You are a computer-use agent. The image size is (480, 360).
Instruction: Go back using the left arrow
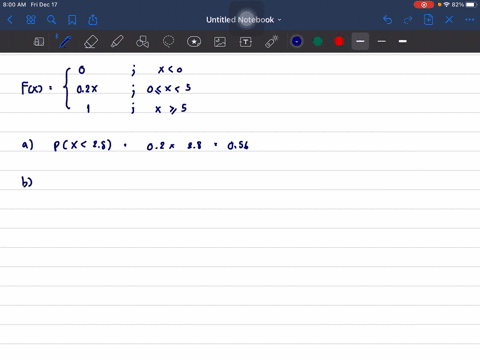pos(10,20)
